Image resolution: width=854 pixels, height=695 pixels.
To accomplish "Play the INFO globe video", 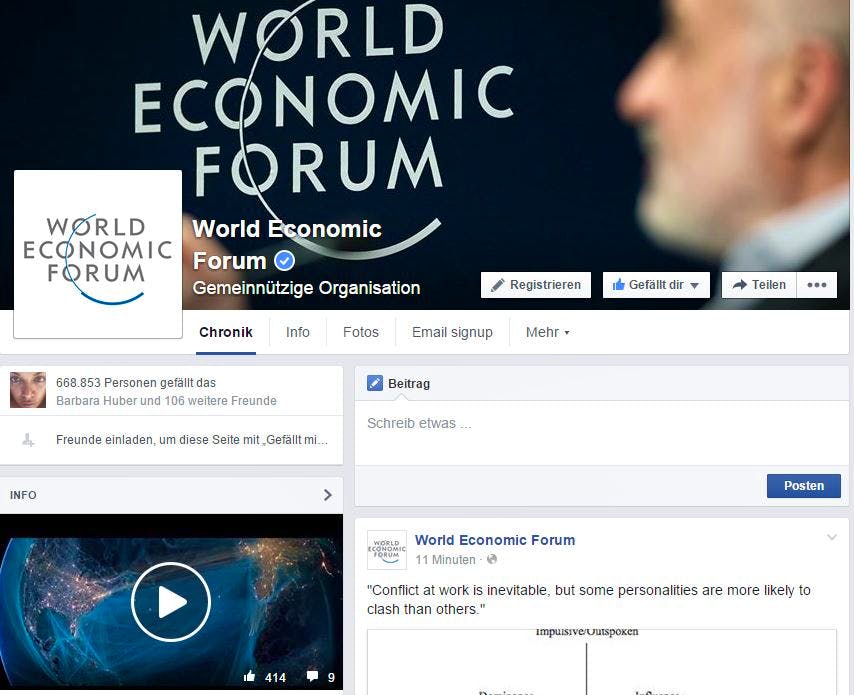I will pyautogui.click(x=171, y=601).
